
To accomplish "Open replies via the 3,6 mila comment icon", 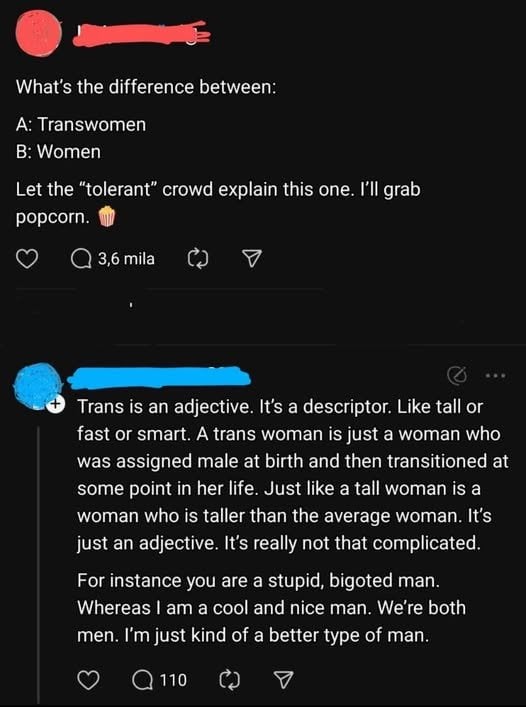I will pos(113,259).
